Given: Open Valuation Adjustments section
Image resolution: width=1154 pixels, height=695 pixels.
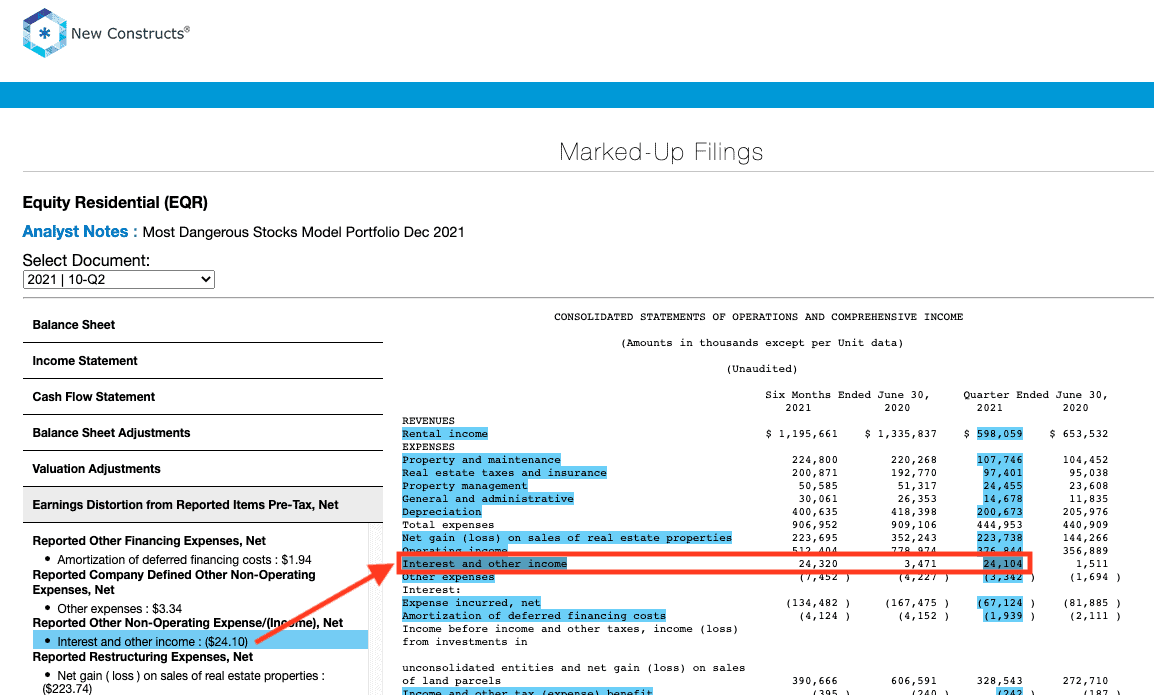Looking at the screenshot, I should [202, 469].
